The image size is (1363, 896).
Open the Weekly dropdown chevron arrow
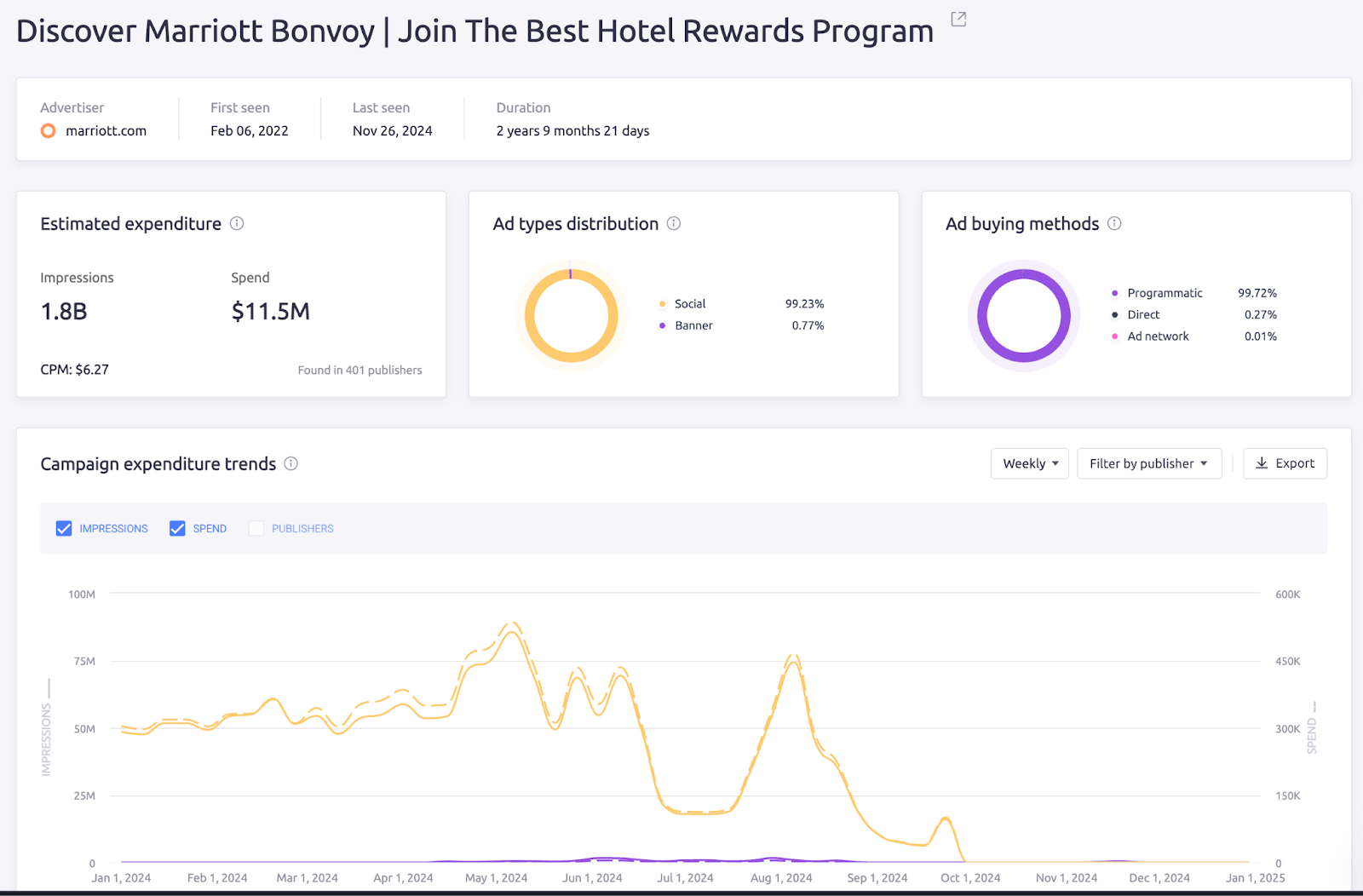coord(1055,463)
